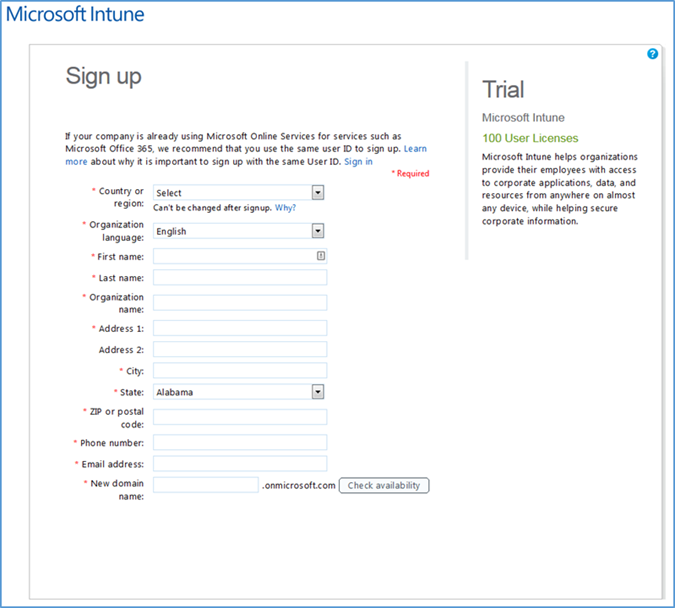Focus the Organization name input field
This screenshot has width=675, height=608.
[240, 303]
